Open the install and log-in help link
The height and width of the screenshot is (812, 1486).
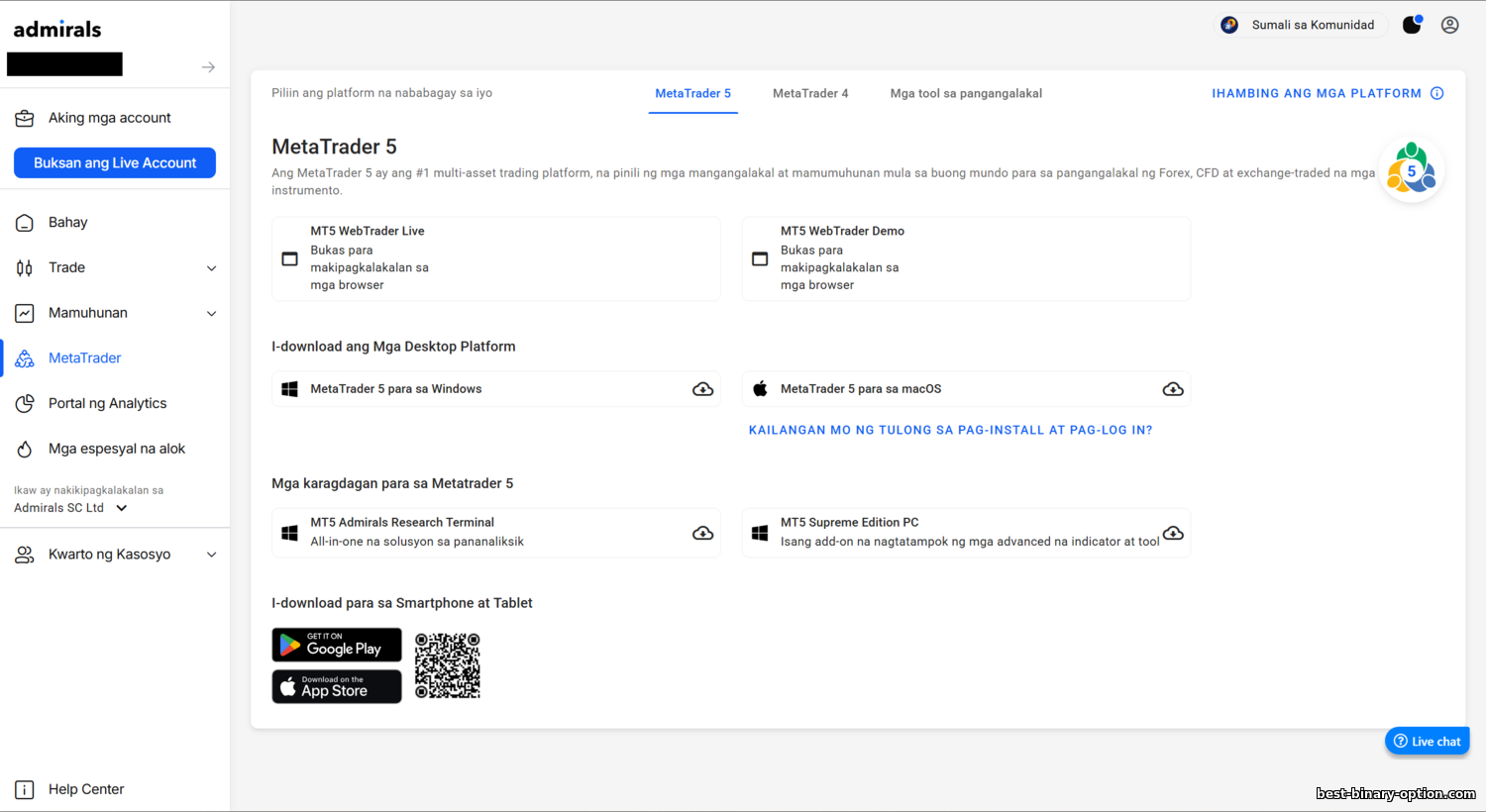pos(950,430)
